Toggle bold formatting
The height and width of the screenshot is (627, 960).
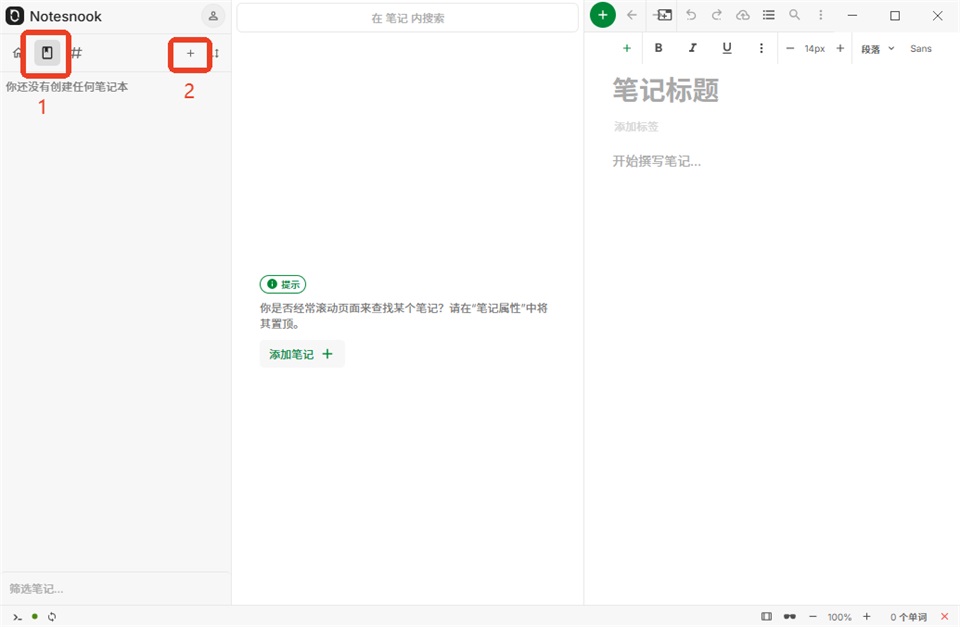658,48
